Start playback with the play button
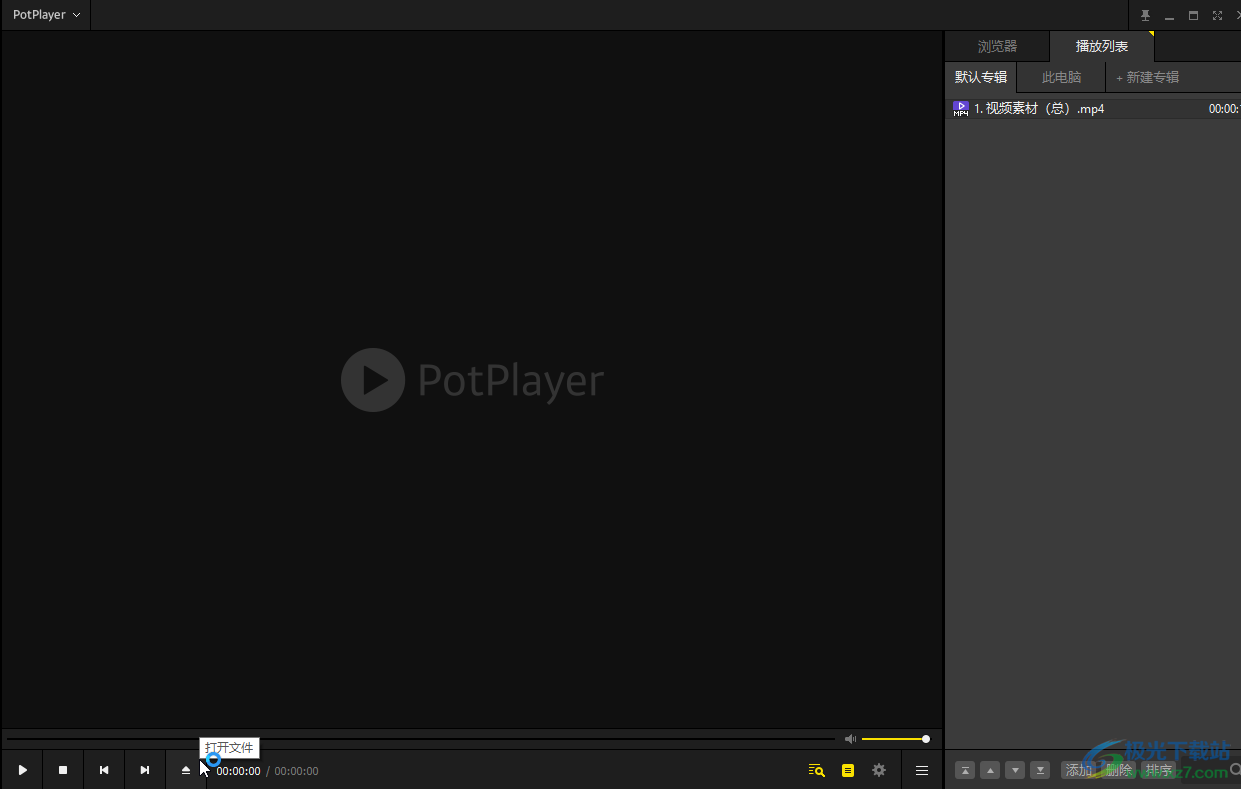 pyautogui.click(x=22, y=770)
